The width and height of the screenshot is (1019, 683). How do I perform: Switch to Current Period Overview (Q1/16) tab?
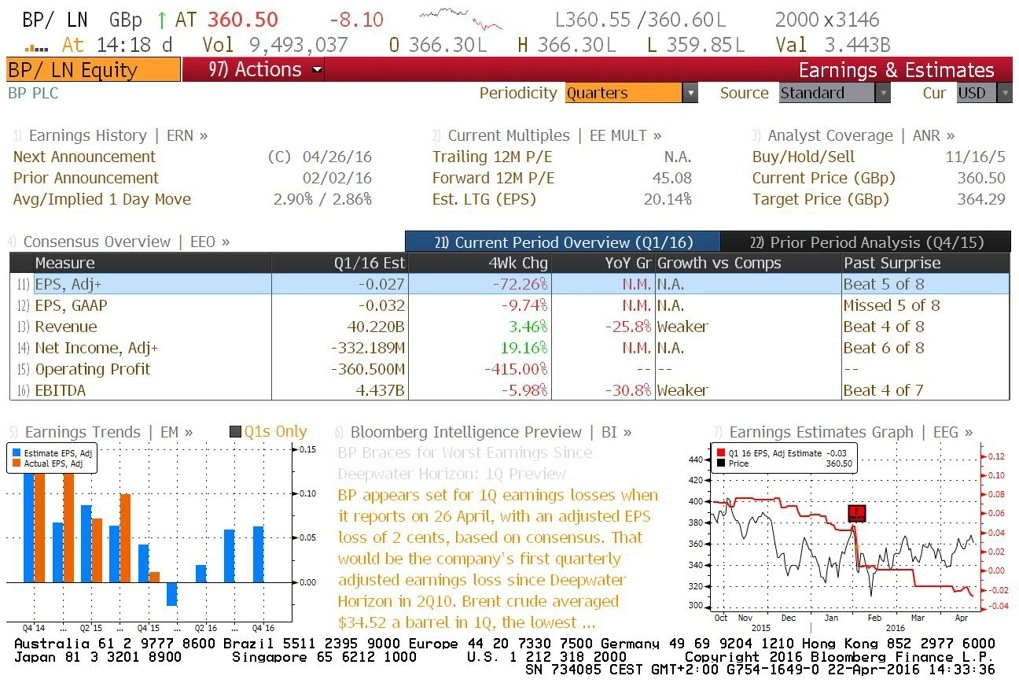[563, 242]
